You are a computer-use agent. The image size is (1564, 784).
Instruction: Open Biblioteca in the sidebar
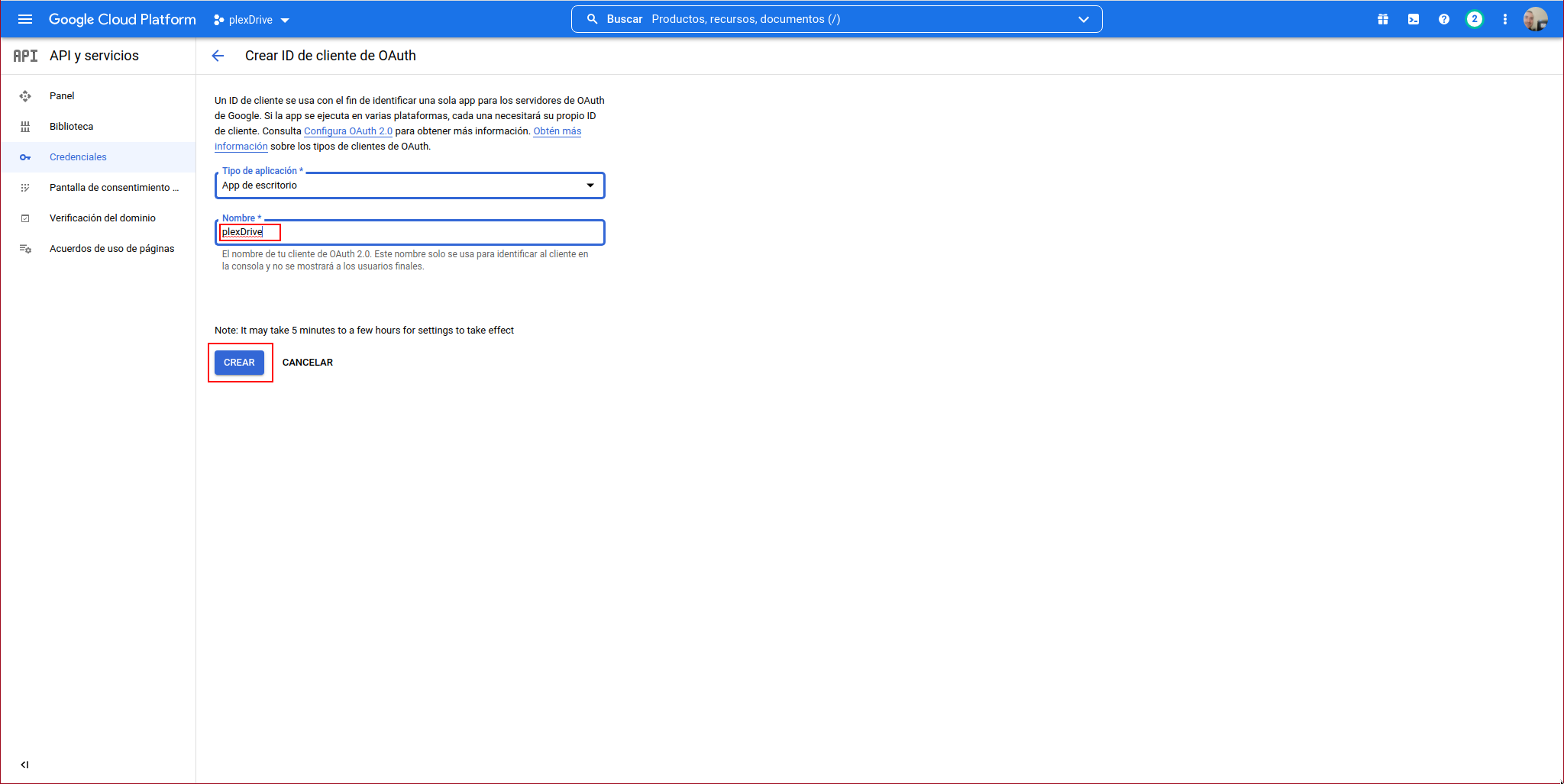[x=71, y=126]
